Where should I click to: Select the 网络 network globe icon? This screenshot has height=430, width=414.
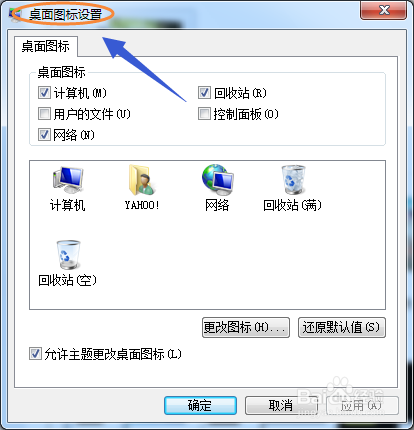tap(217, 180)
